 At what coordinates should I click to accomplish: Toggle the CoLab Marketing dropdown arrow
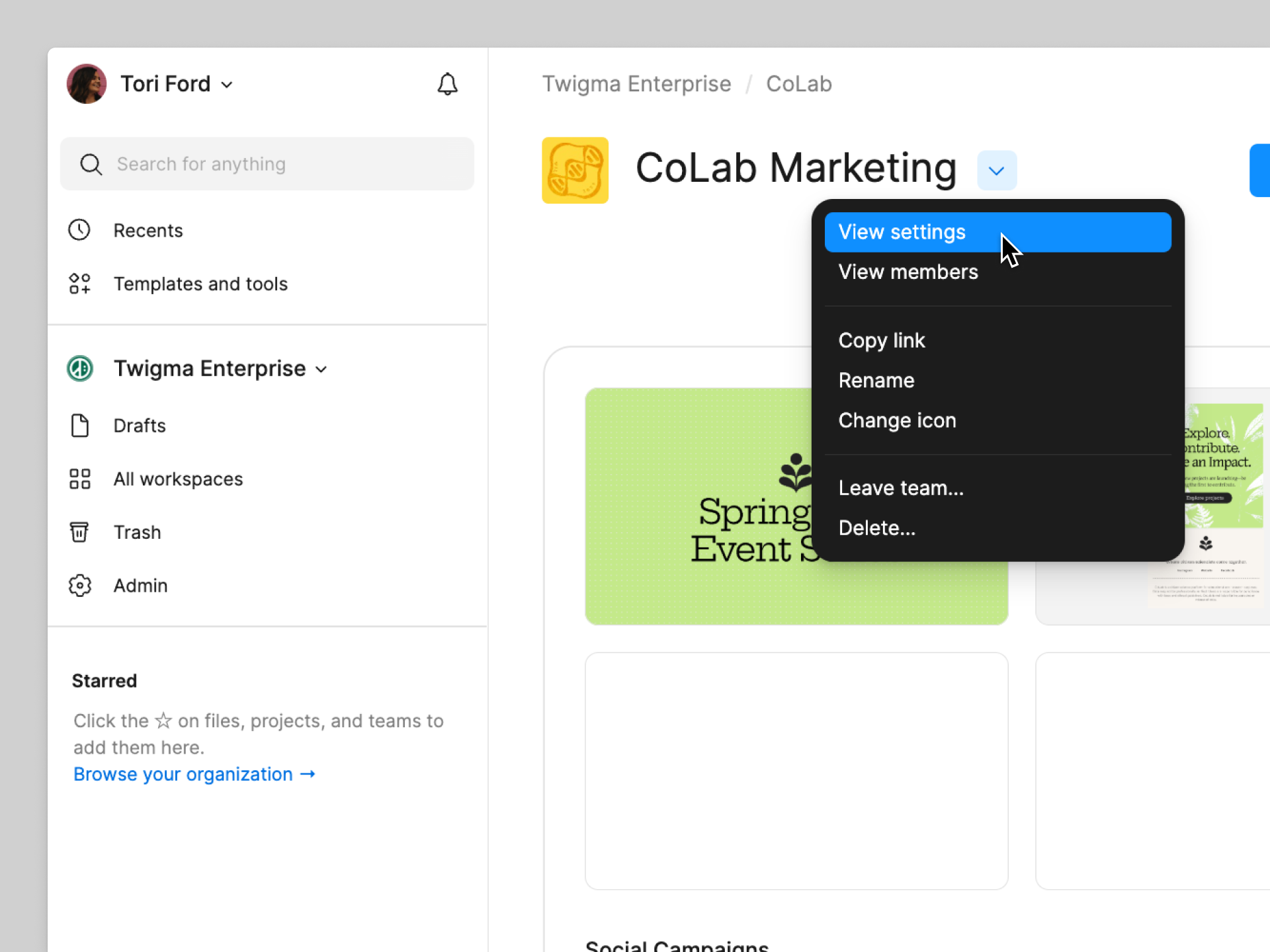click(x=996, y=171)
